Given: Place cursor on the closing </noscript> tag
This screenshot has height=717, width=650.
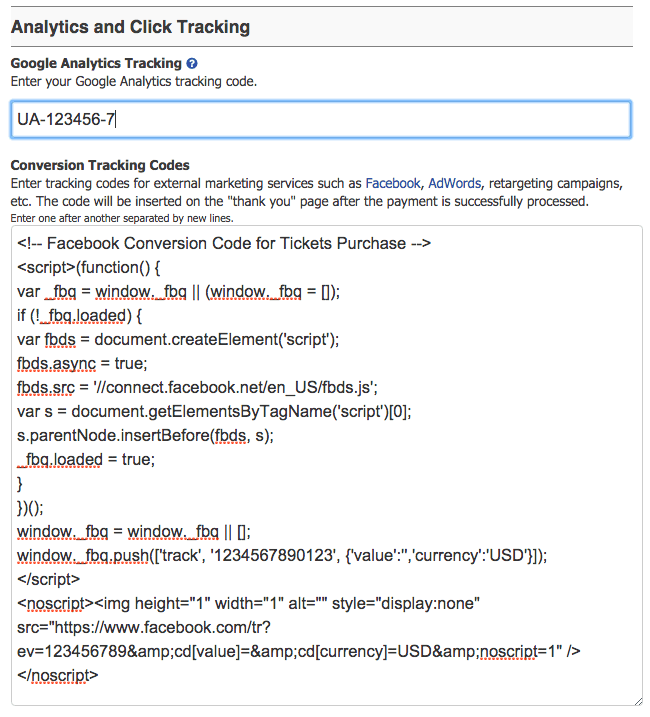Looking at the screenshot, I should (58, 675).
